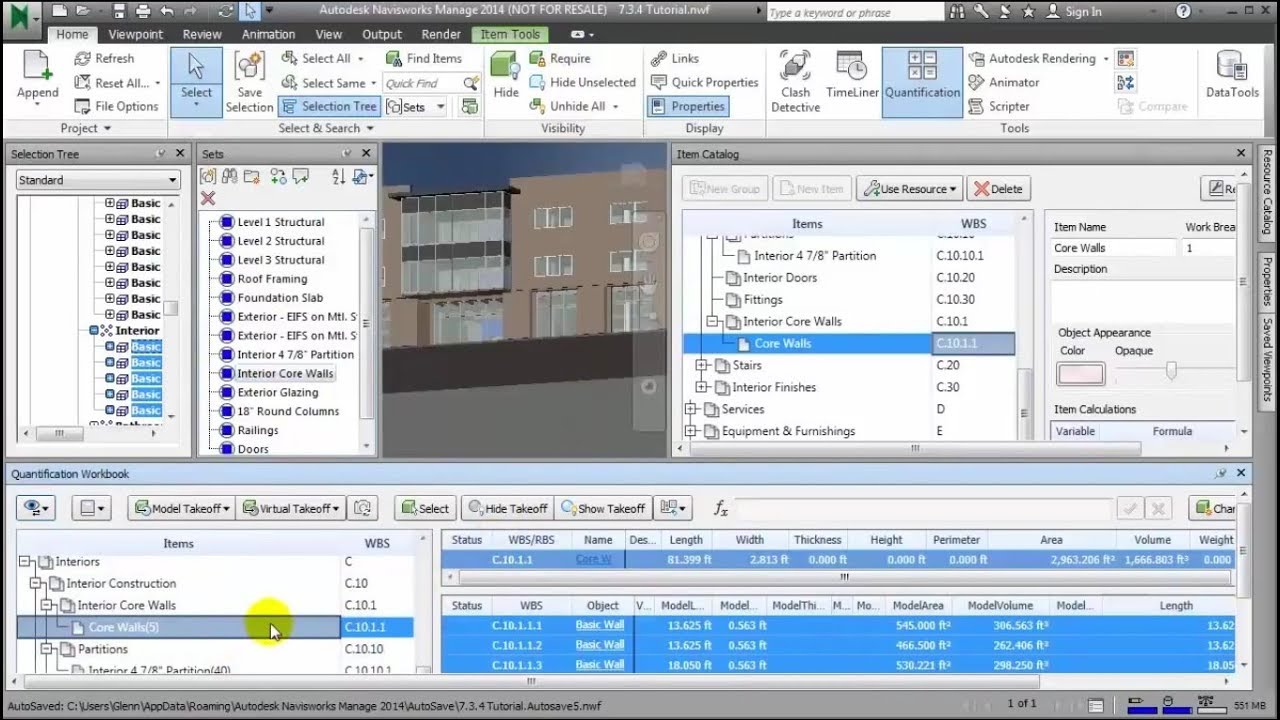The image size is (1280, 720).
Task: Click the Delete button in Item Catalog
Action: click(x=999, y=189)
